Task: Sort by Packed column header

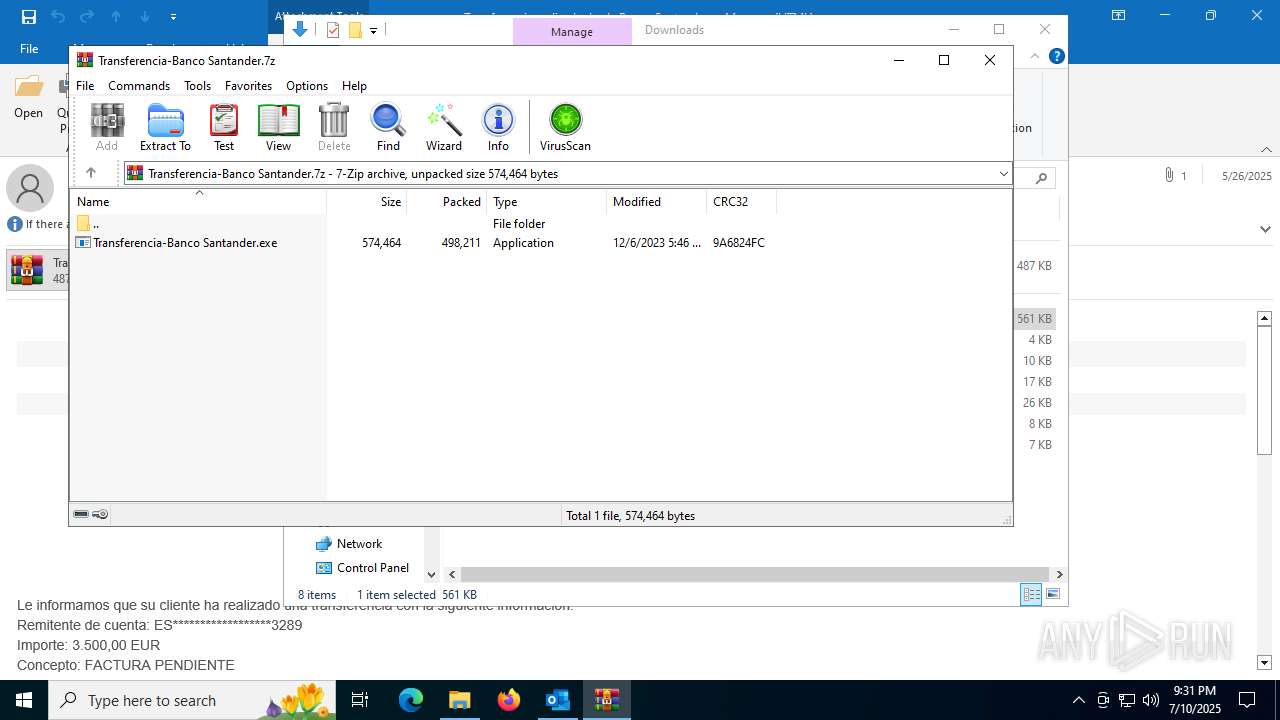Action: tap(446, 202)
